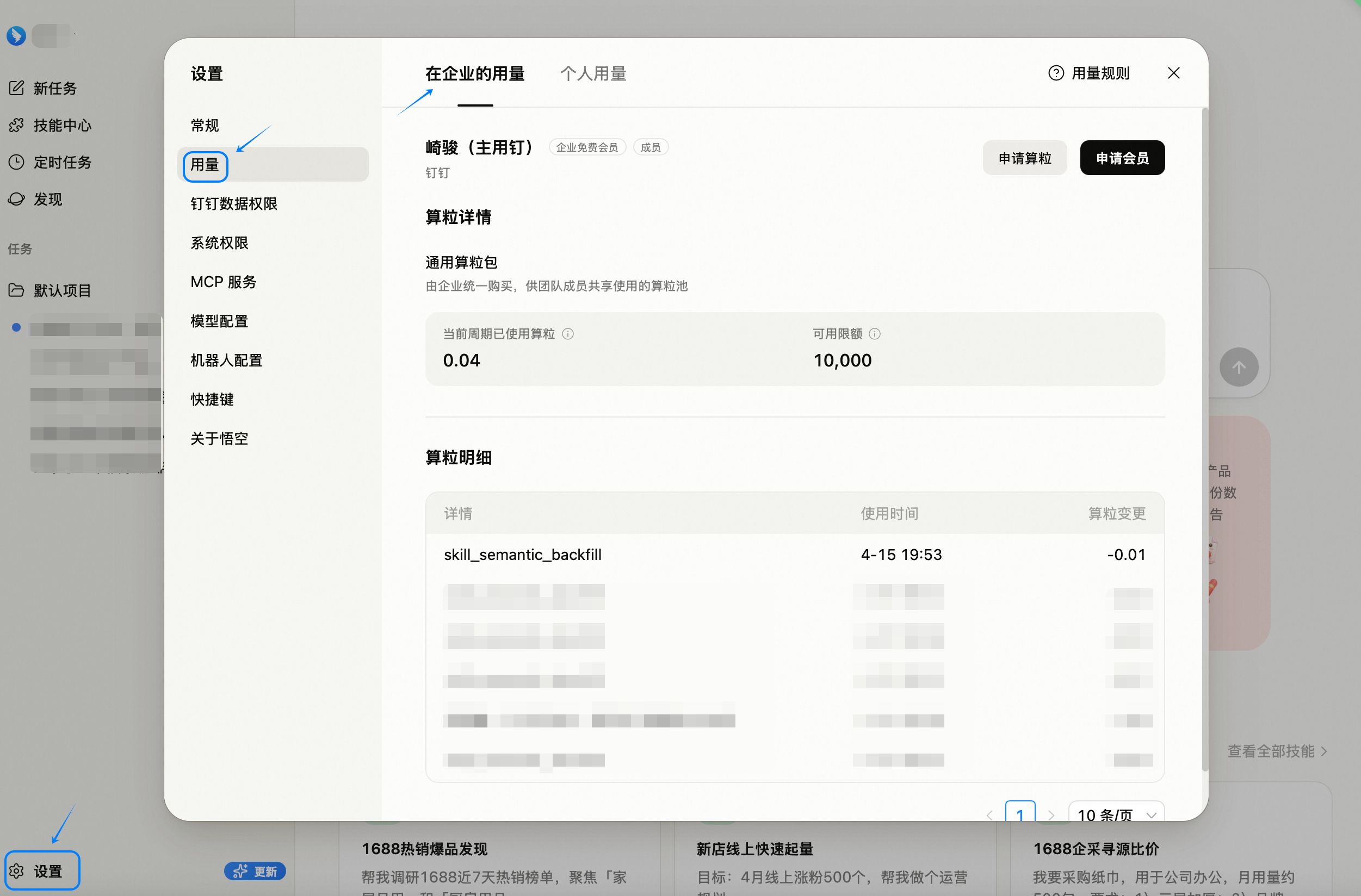Click the -0.01 算粒变更 value
The height and width of the screenshot is (896, 1361).
1126,554
